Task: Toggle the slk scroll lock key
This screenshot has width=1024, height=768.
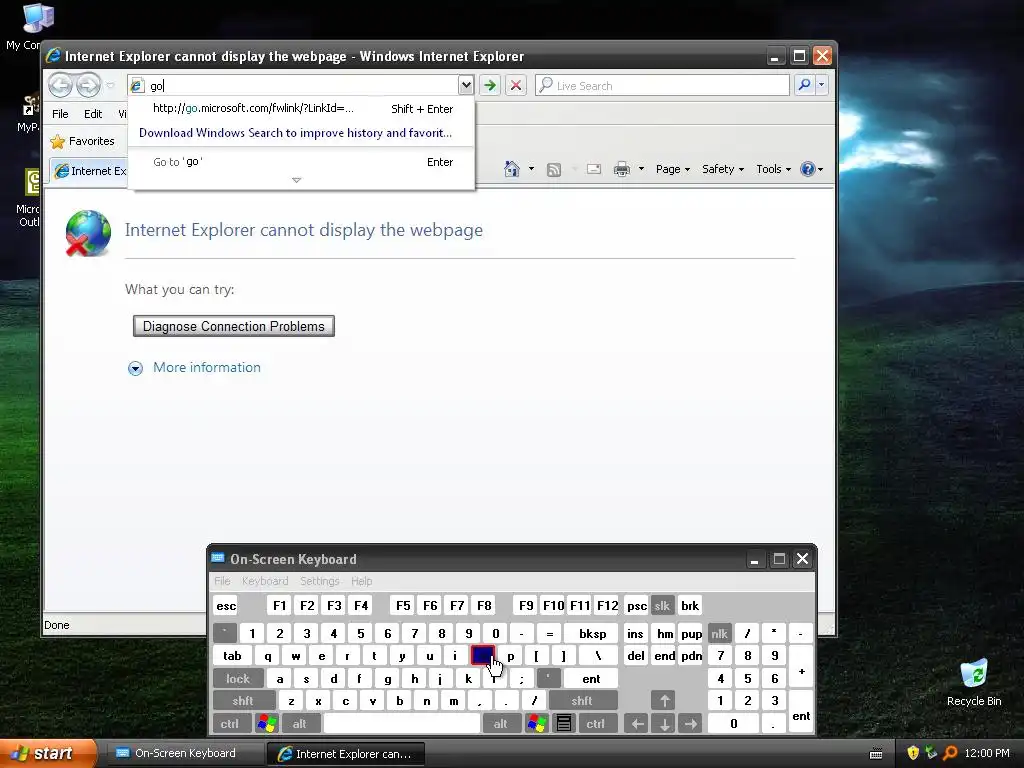Action: (662, 606)
